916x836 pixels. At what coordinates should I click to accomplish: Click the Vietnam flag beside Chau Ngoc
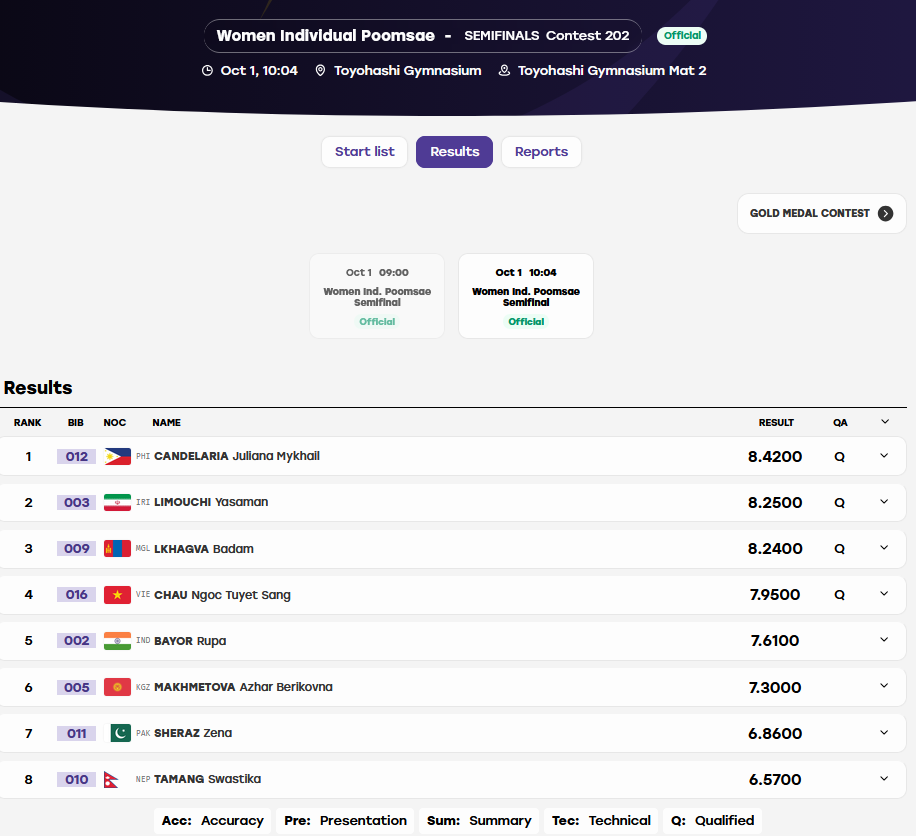click(117, 595)
